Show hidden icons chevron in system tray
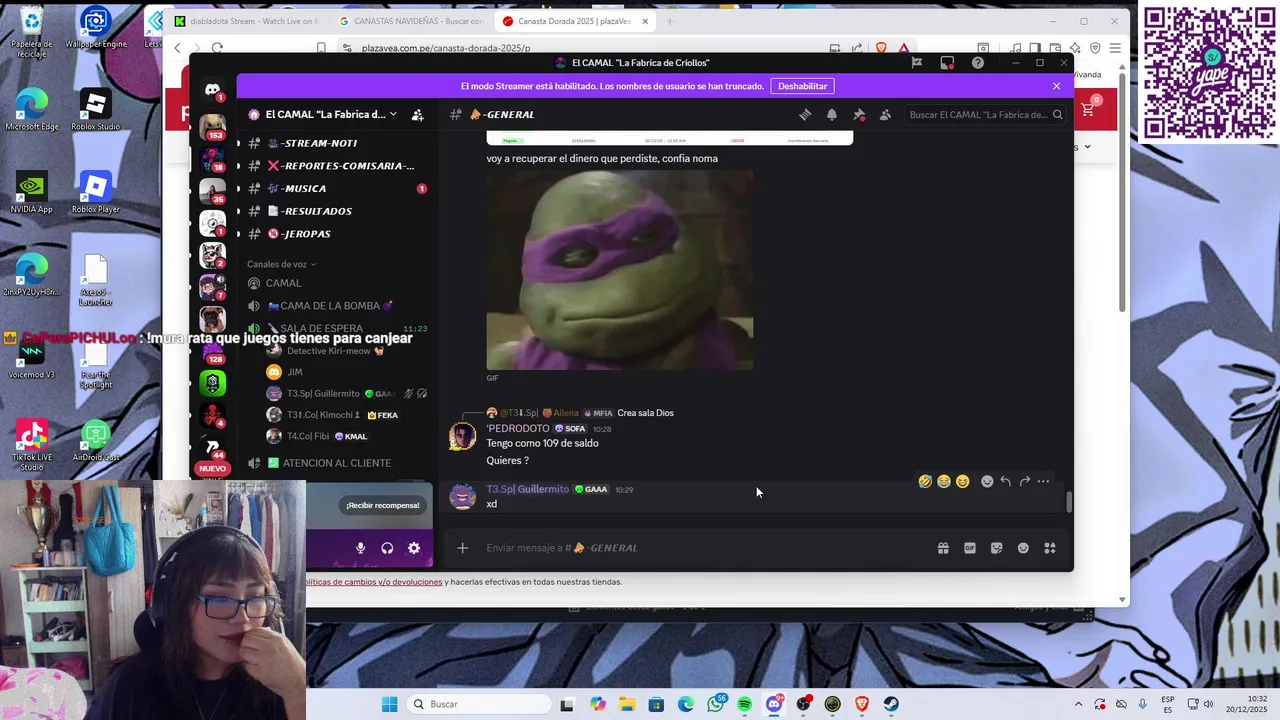 click(1078, 704)
